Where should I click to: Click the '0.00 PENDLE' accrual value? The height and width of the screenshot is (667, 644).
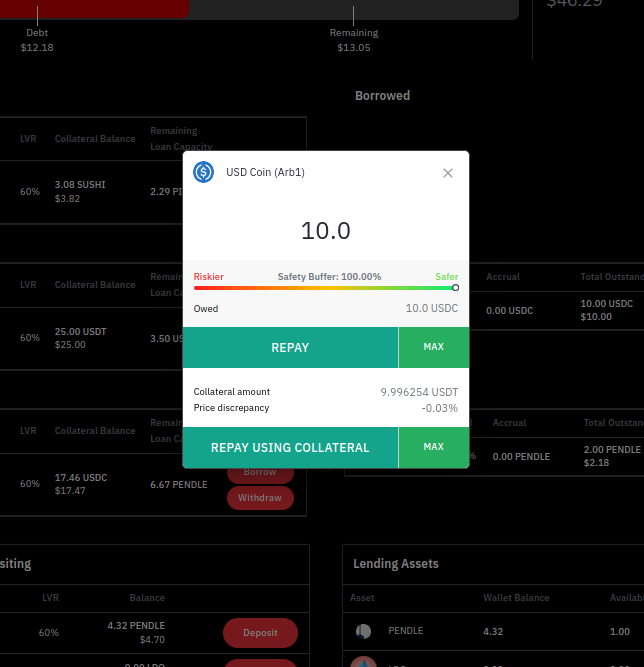pyautogui.click(x=521, y=456)
